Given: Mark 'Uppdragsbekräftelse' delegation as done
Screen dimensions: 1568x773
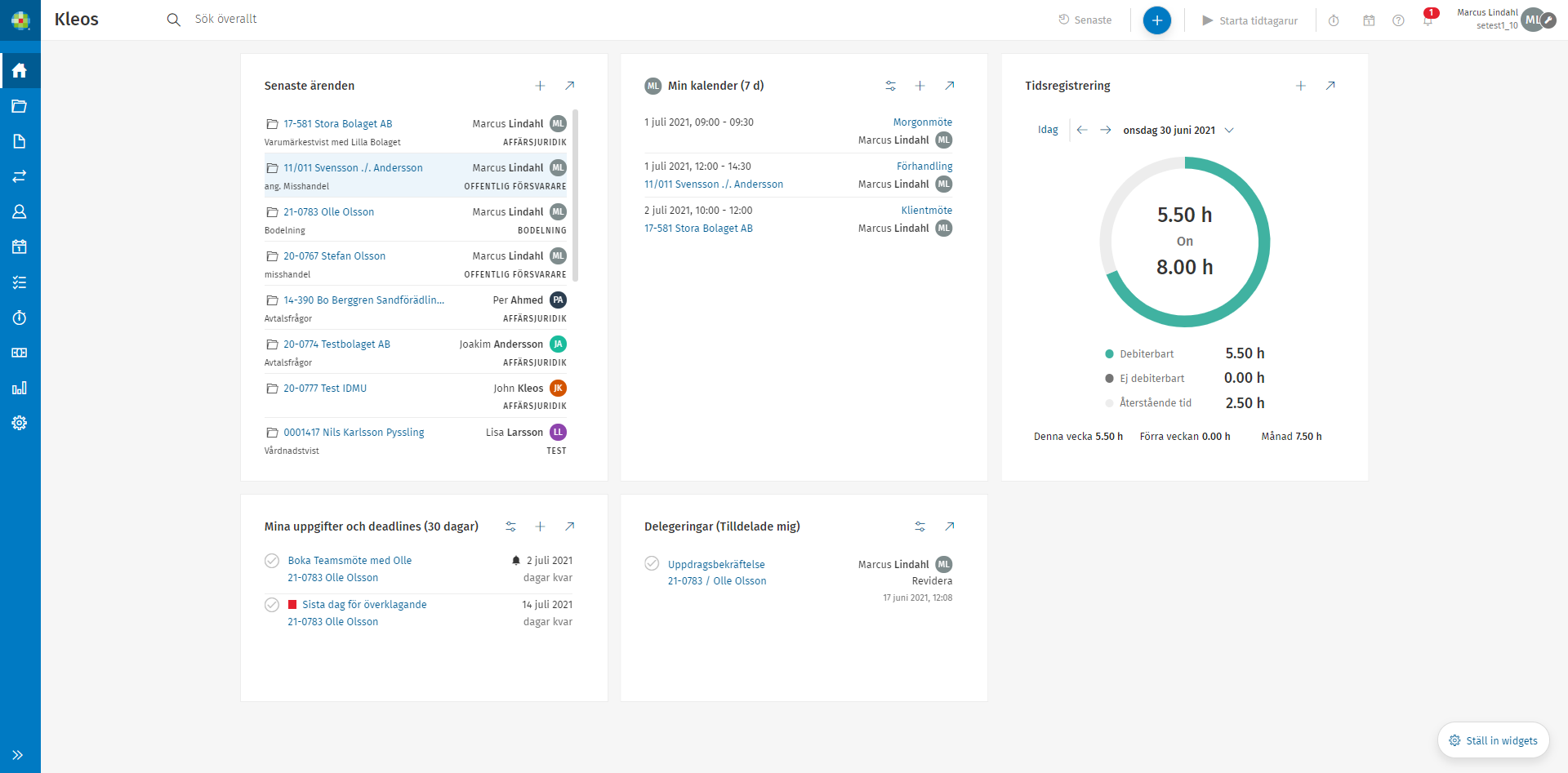Looking at the screenshot, I should pyautogui.click(x=652, y=563).
